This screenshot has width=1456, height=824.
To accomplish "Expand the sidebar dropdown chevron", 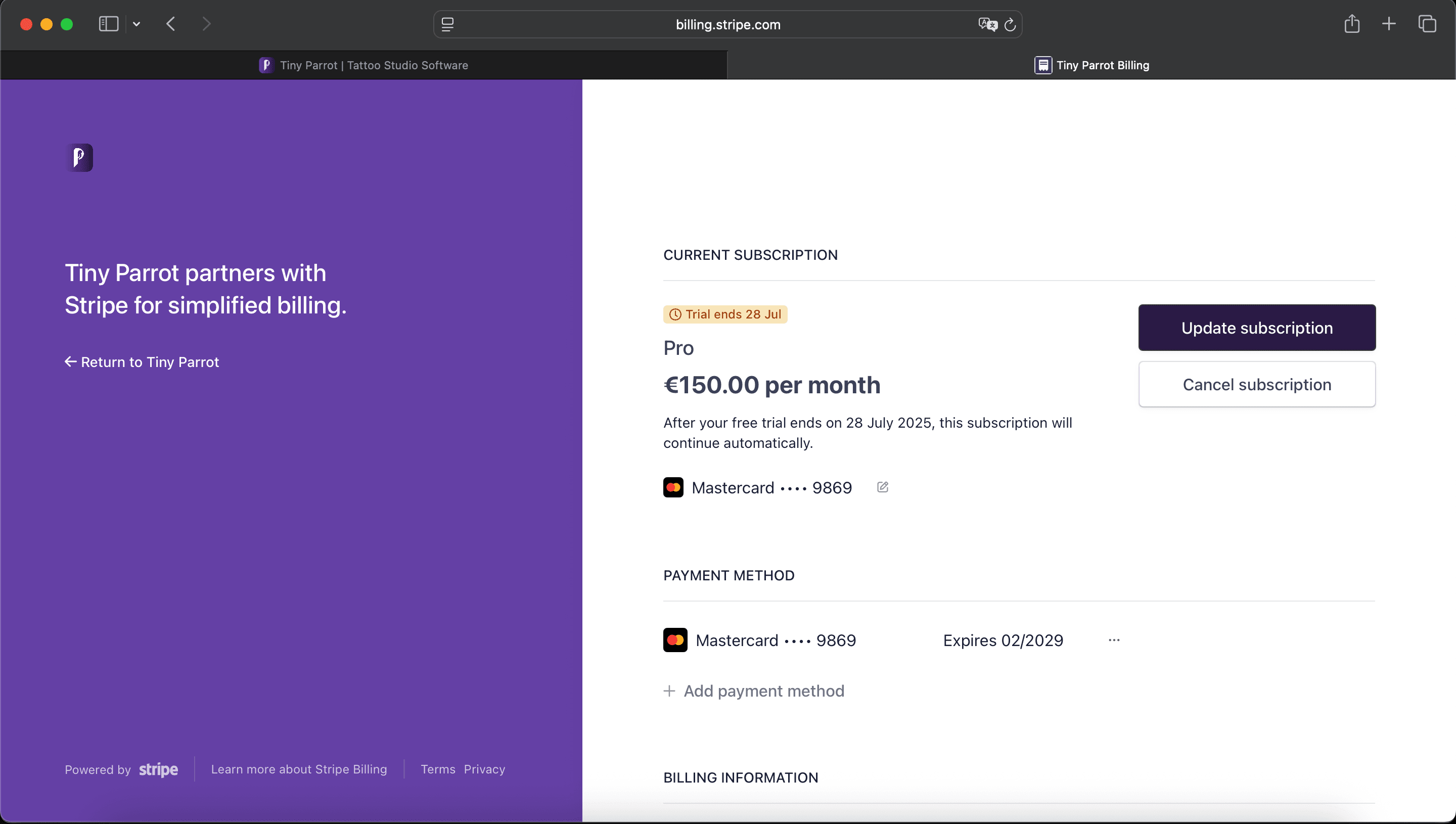I will [136, 24].
